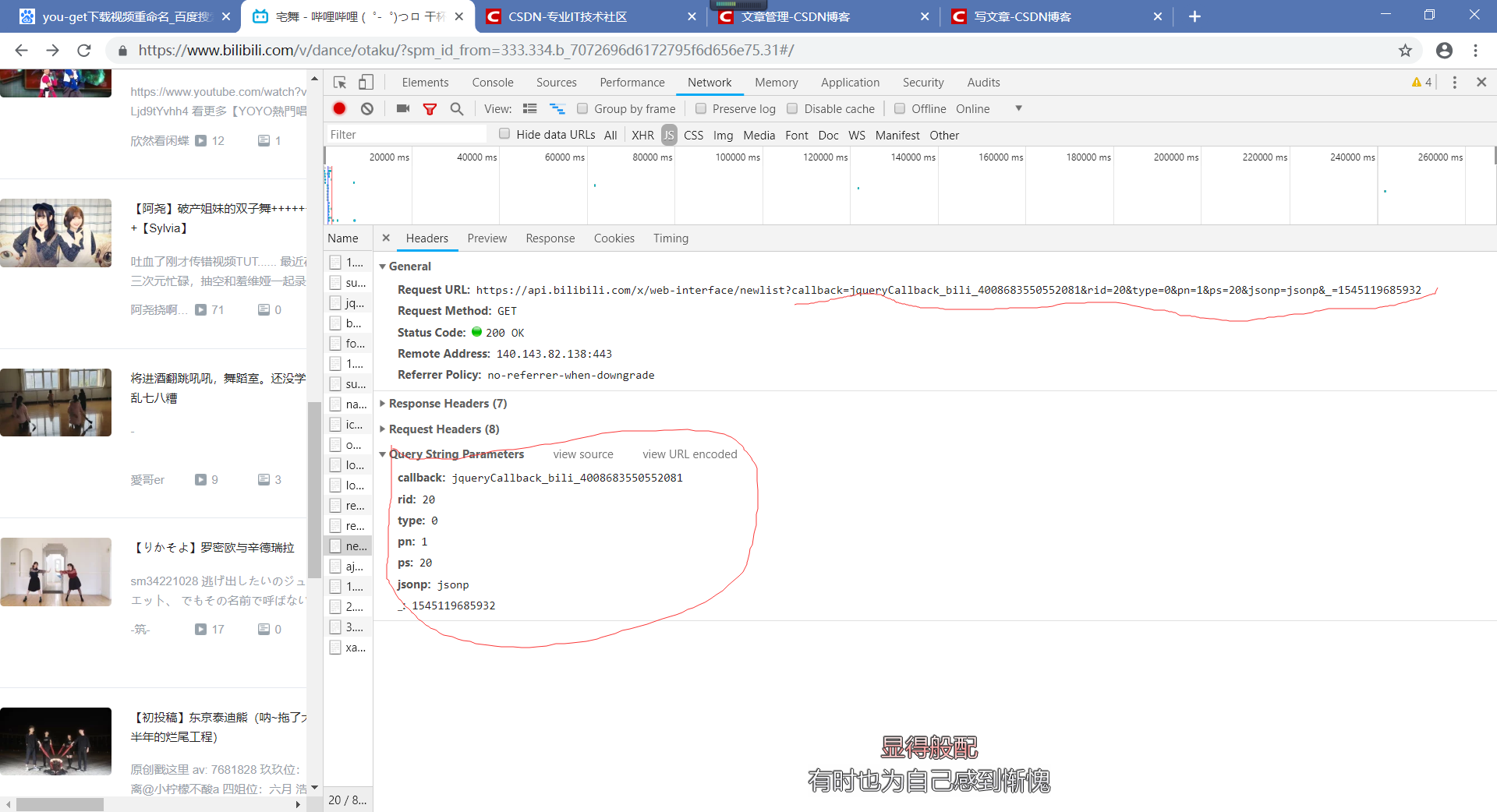The image size is (1497, 812).
Task: Go forward in browser history
Action: tap(52, 51)
